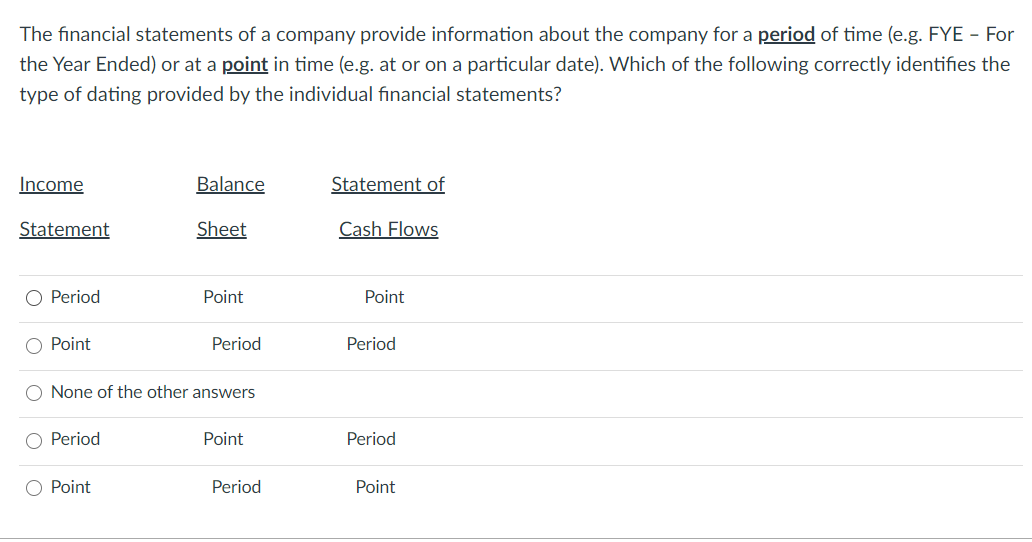
Task: Click Cash Flows 'Point' in Point-Period-Point option
Action: tap(375, 487)
